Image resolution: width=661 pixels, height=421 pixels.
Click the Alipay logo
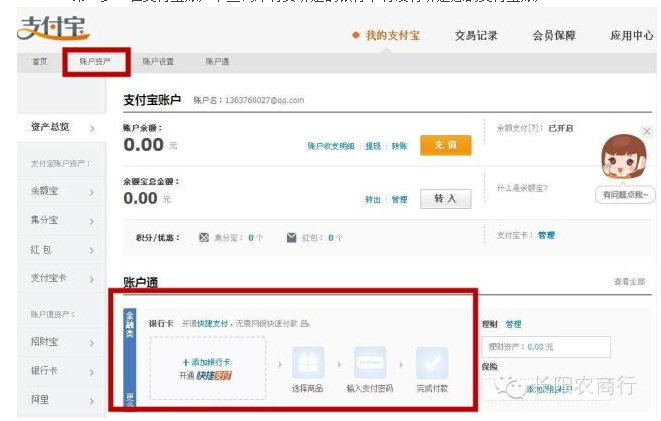pyautogui.click(x=54, y=28)
